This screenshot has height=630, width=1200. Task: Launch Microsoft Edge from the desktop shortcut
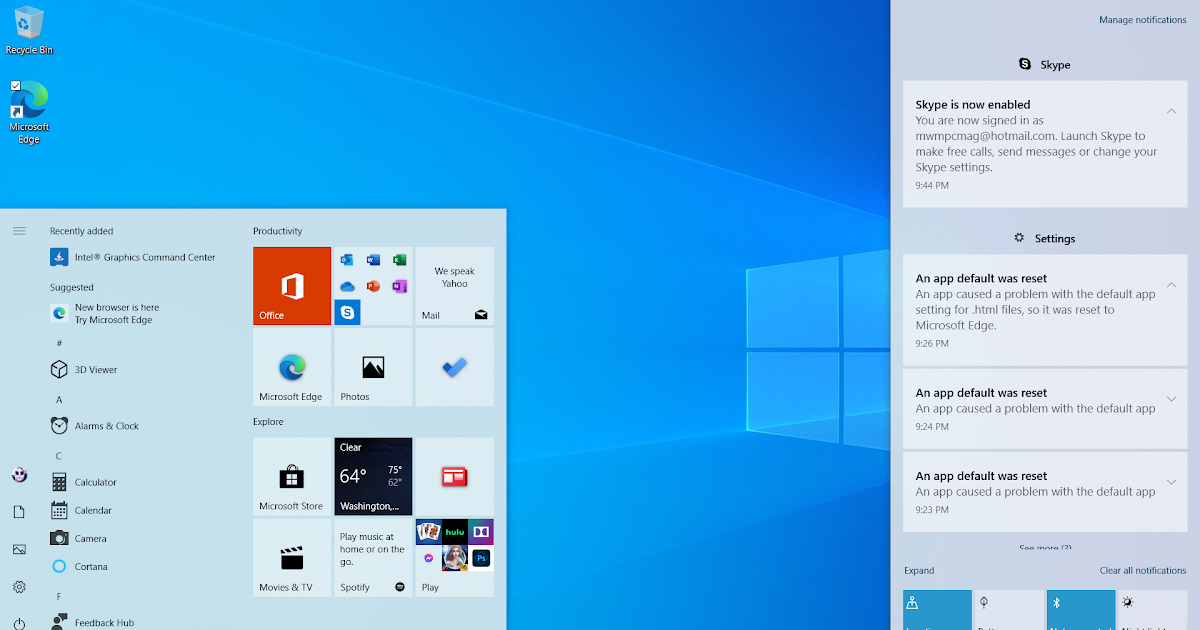[x=29, y=112]
